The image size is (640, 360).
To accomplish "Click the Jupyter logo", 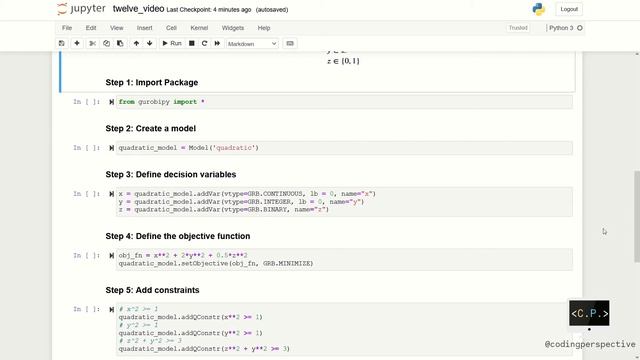I will [x=82, y=9].
